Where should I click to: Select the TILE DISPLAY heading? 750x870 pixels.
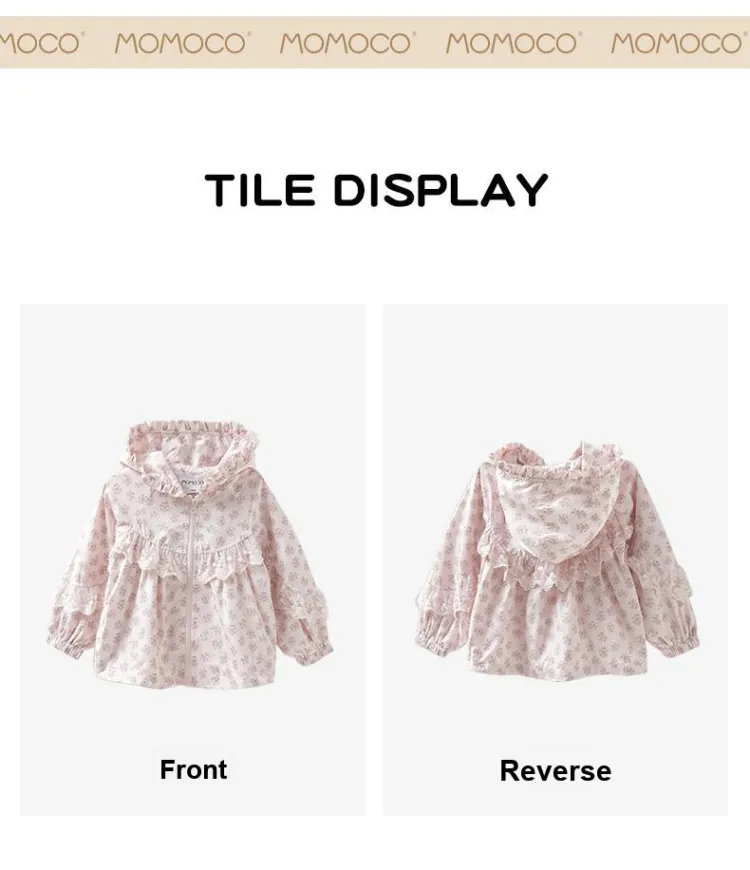(376, 190)
